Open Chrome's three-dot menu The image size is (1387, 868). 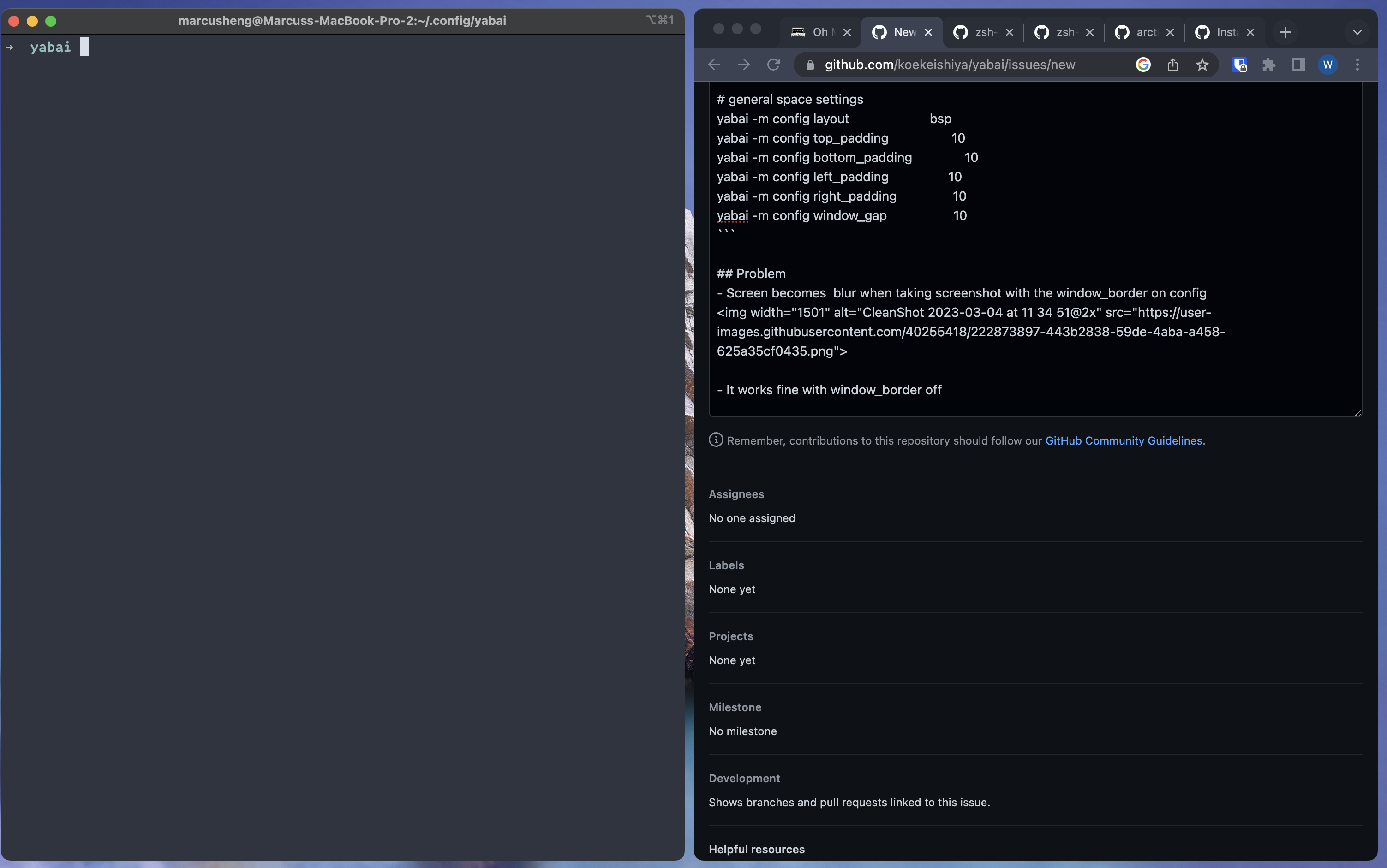[1357, 64]
